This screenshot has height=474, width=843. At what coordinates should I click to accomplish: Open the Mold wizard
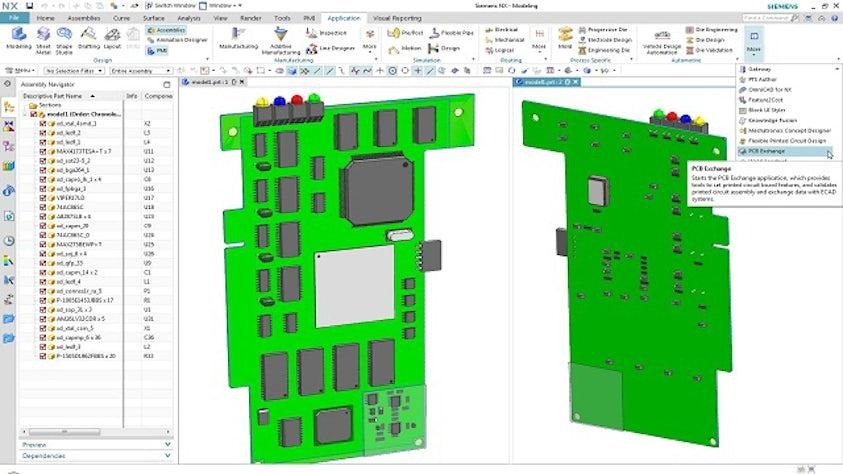point(565,38)
